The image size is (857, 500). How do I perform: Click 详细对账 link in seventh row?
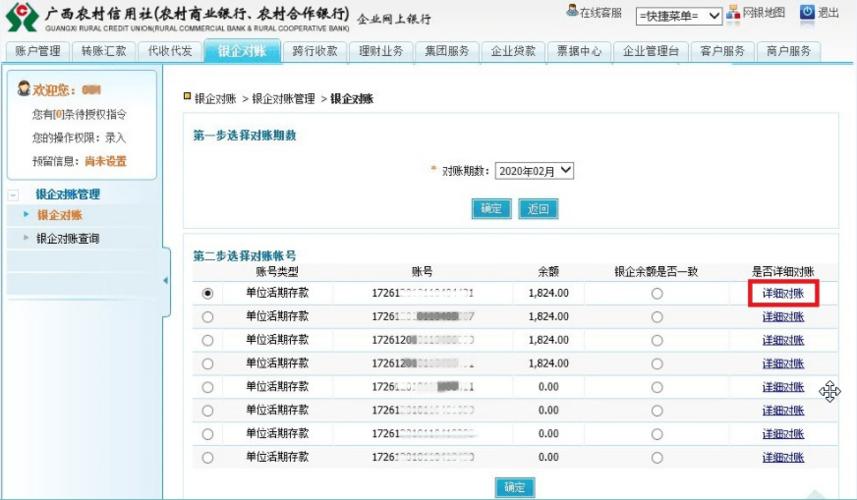783,434
